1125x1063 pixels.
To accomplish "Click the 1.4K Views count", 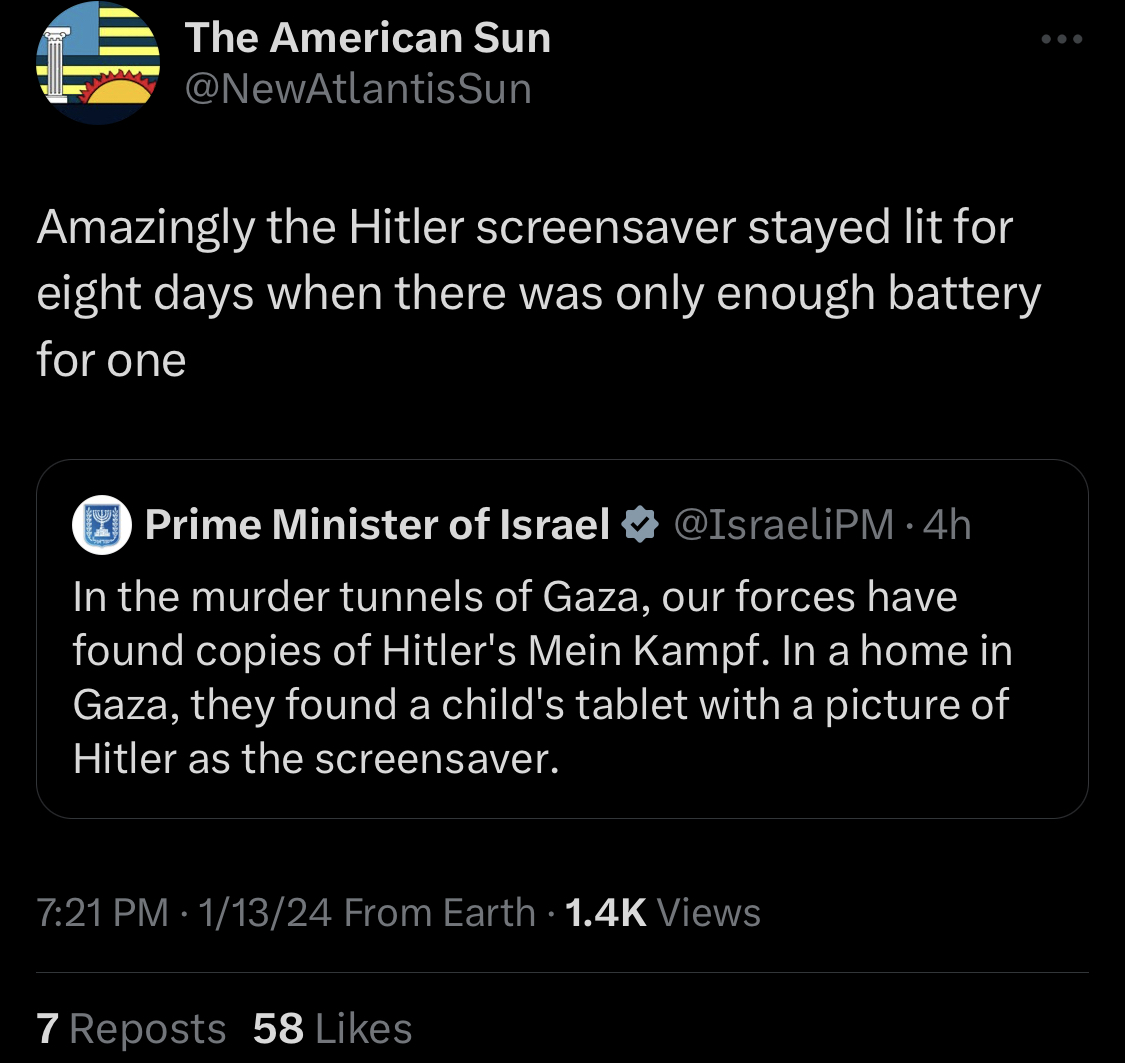I will [662, 912].
